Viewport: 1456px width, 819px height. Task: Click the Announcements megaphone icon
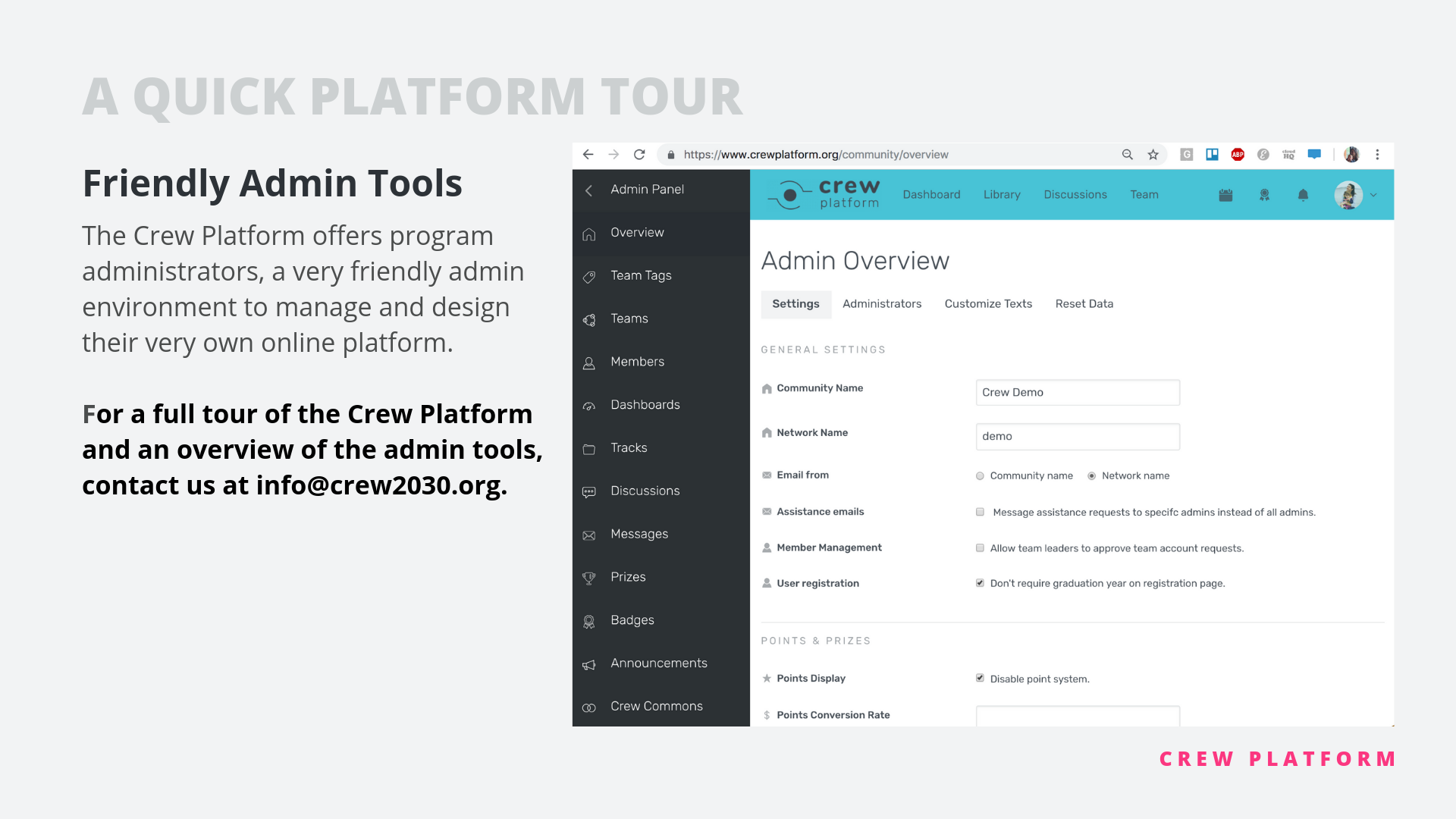coord(589,665)
